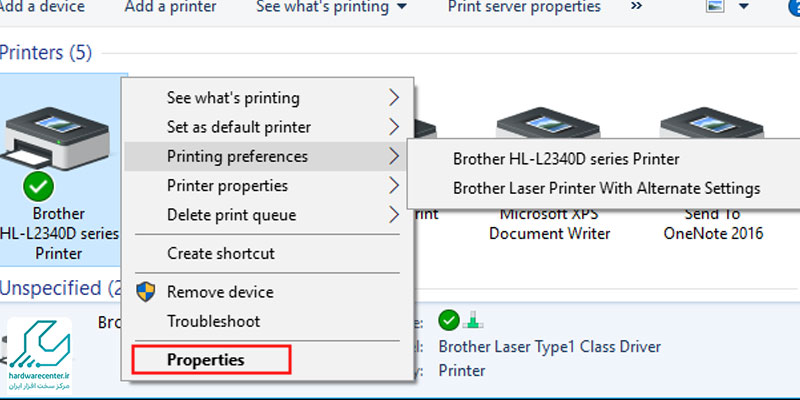Choose Brother Laser Printer With Alternate Settings
The height and width of the screenshot is (400, 800).
click(x=606, y=188)
